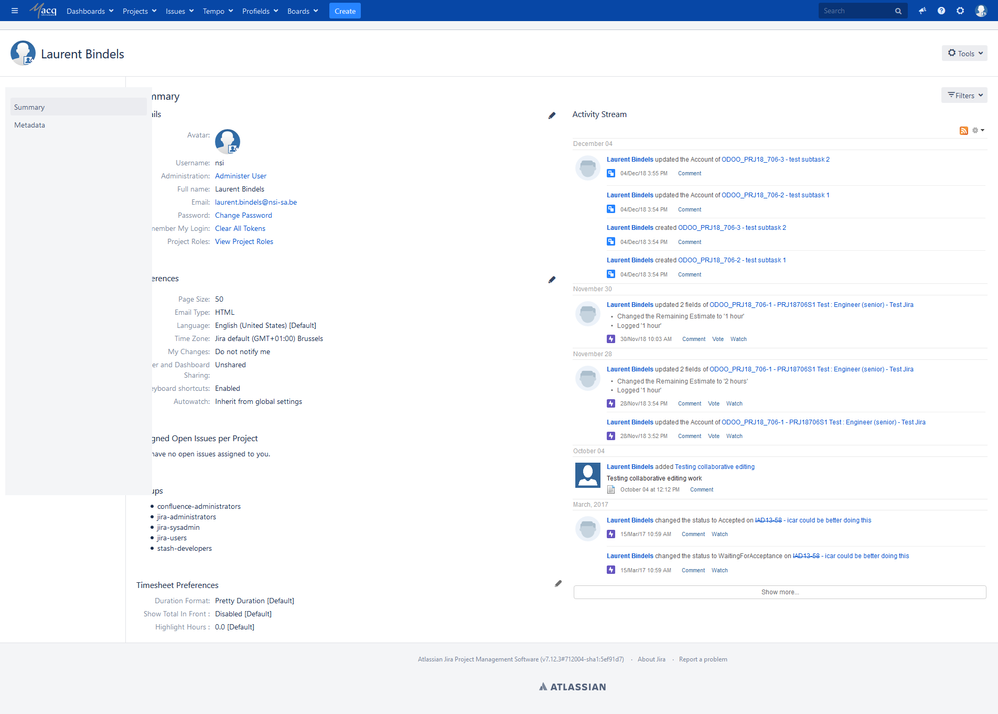998x714 pixels.
Task: Click the Change Password link
Action: pos(243,214)
